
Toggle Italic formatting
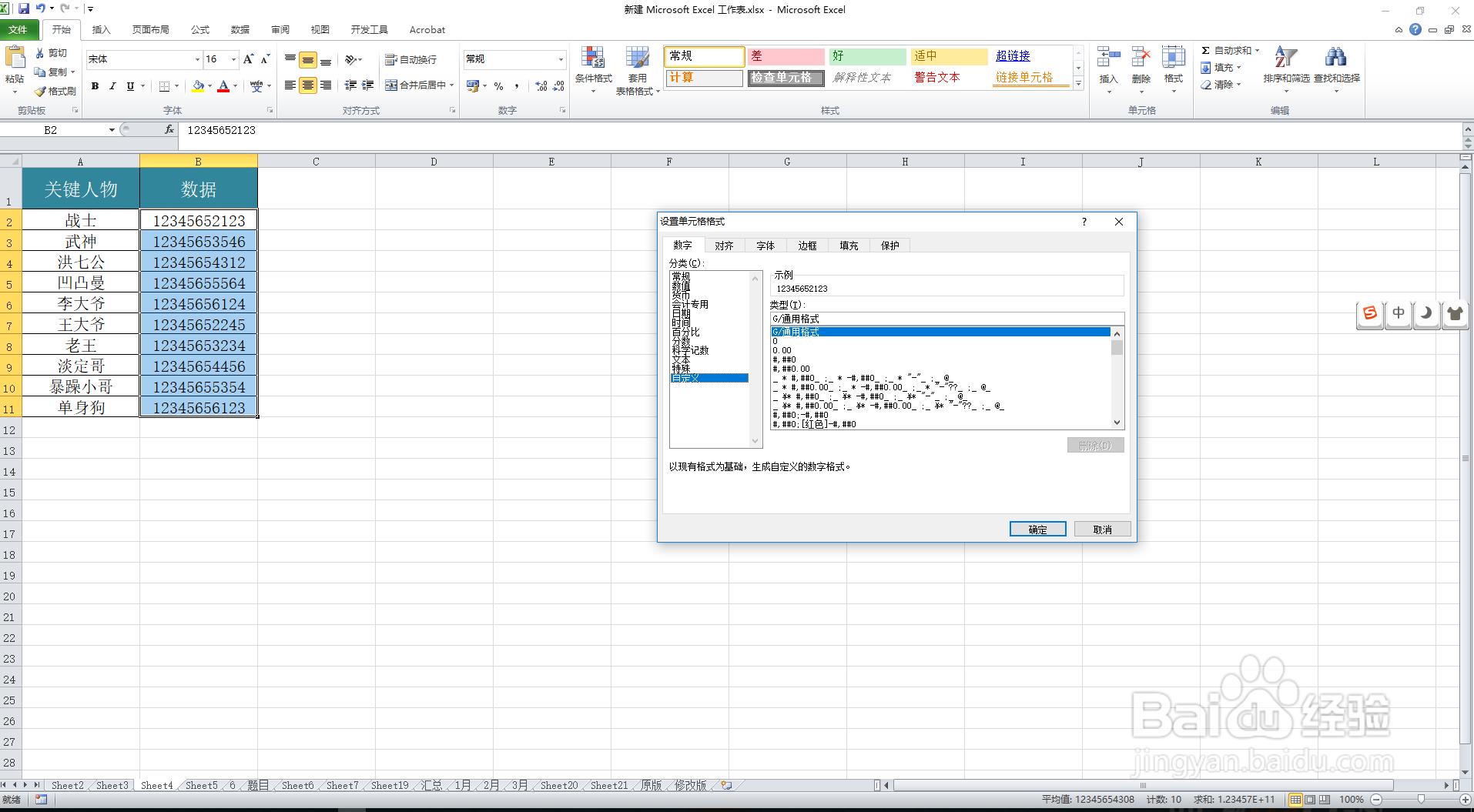pos(112,86)
